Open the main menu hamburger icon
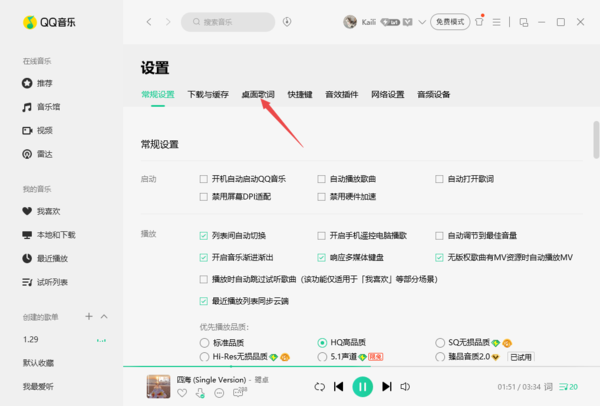600x406 pixels. (x=495, y=21)
